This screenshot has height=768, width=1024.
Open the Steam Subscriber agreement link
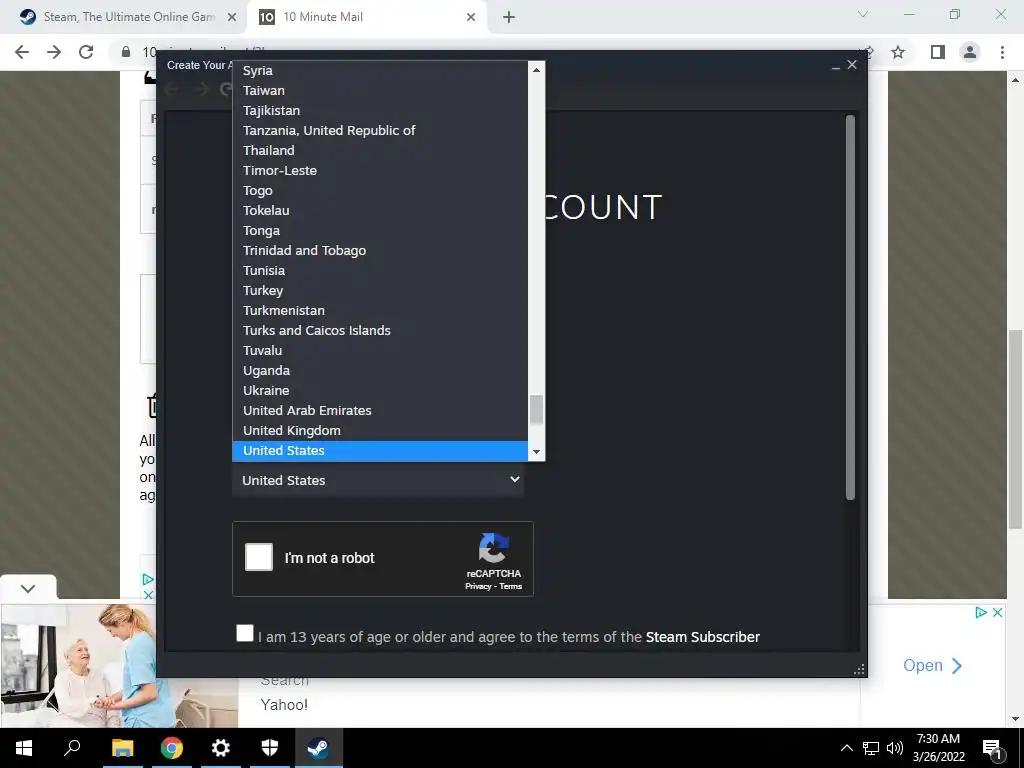(x=703, y=637)
